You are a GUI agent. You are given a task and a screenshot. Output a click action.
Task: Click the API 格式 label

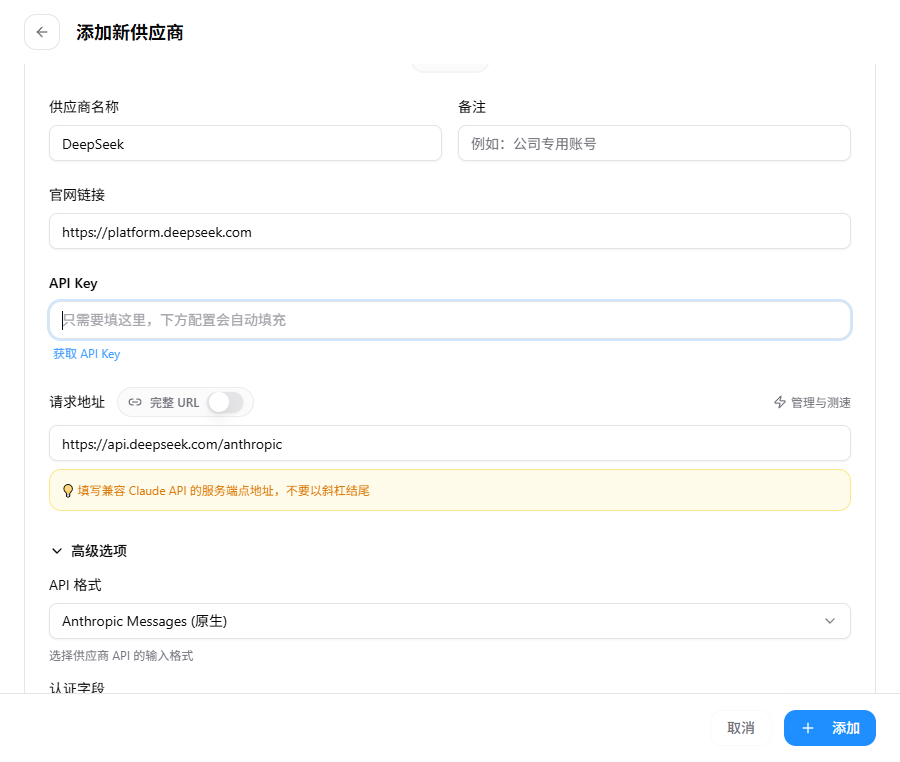click(75, 585)
